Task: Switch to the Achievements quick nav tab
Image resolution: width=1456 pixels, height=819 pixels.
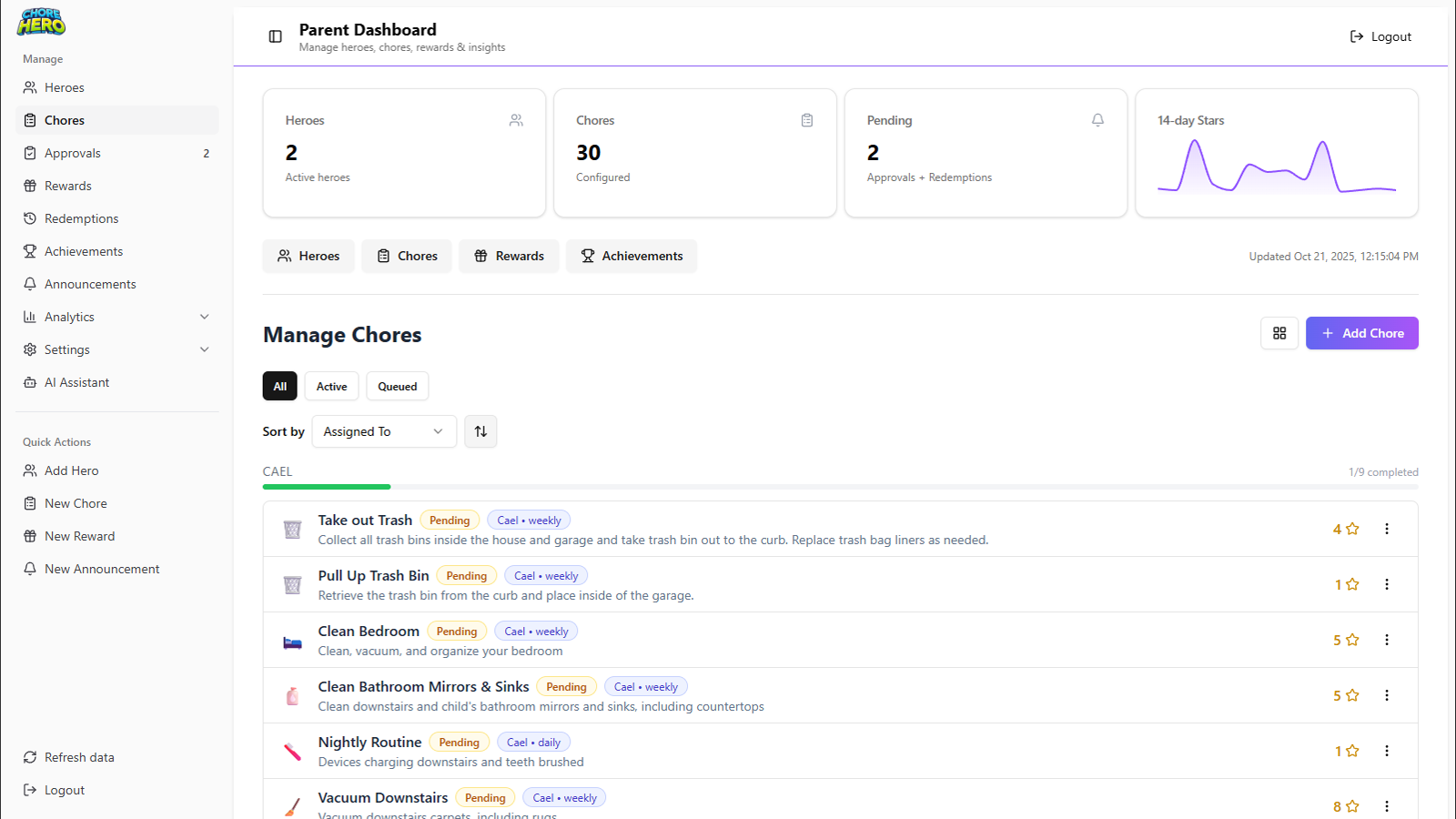Action: tap(632, 256)
